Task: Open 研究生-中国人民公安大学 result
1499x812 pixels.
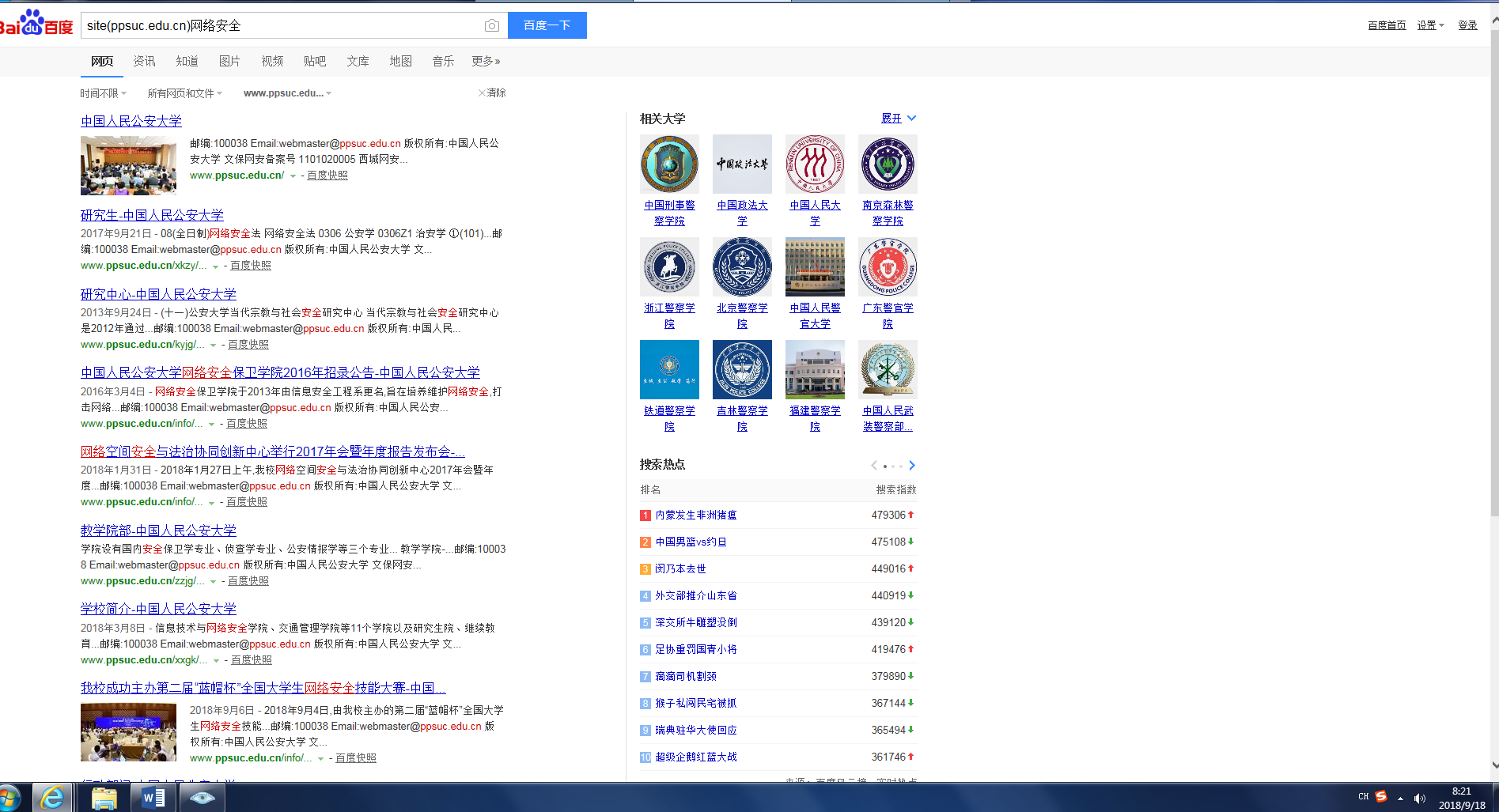Action: [x=152, y=215]
